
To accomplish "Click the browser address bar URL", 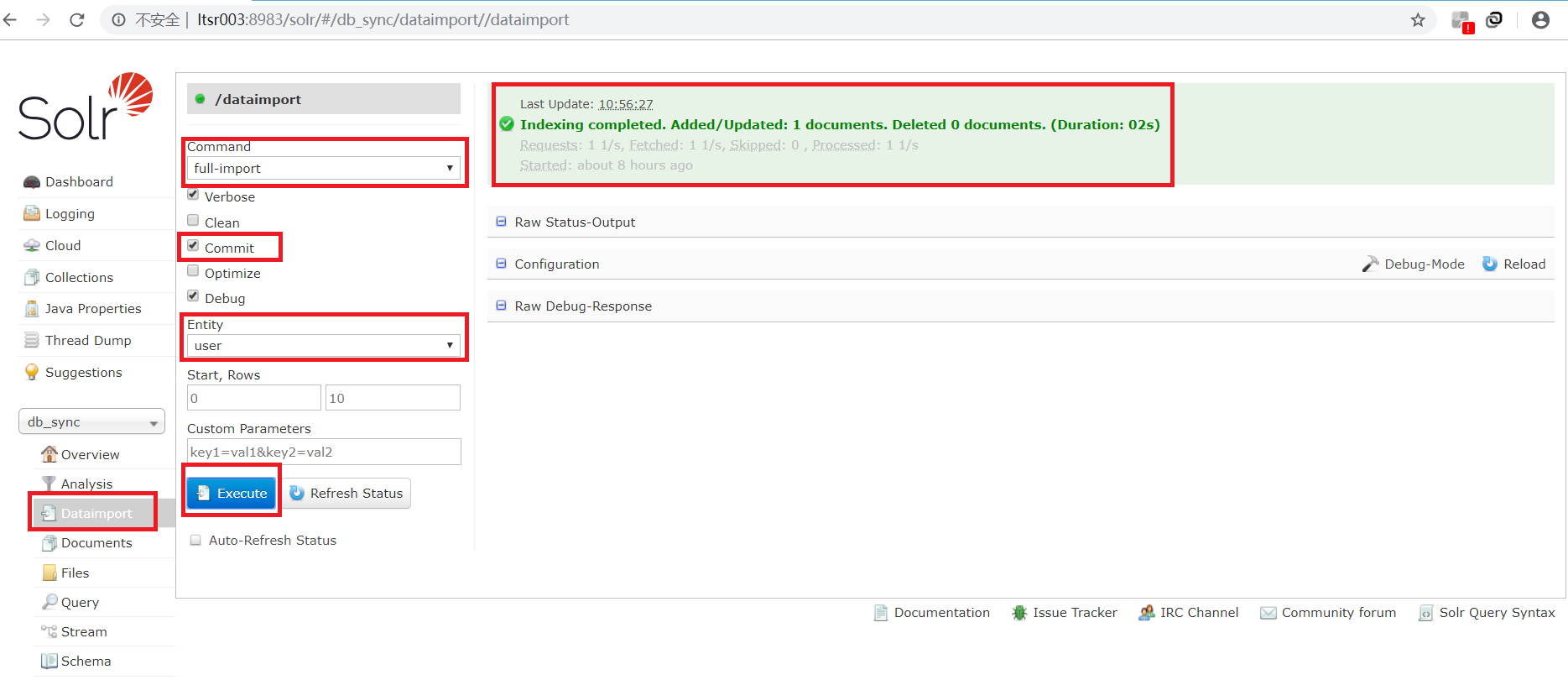I will click(383, 19).
